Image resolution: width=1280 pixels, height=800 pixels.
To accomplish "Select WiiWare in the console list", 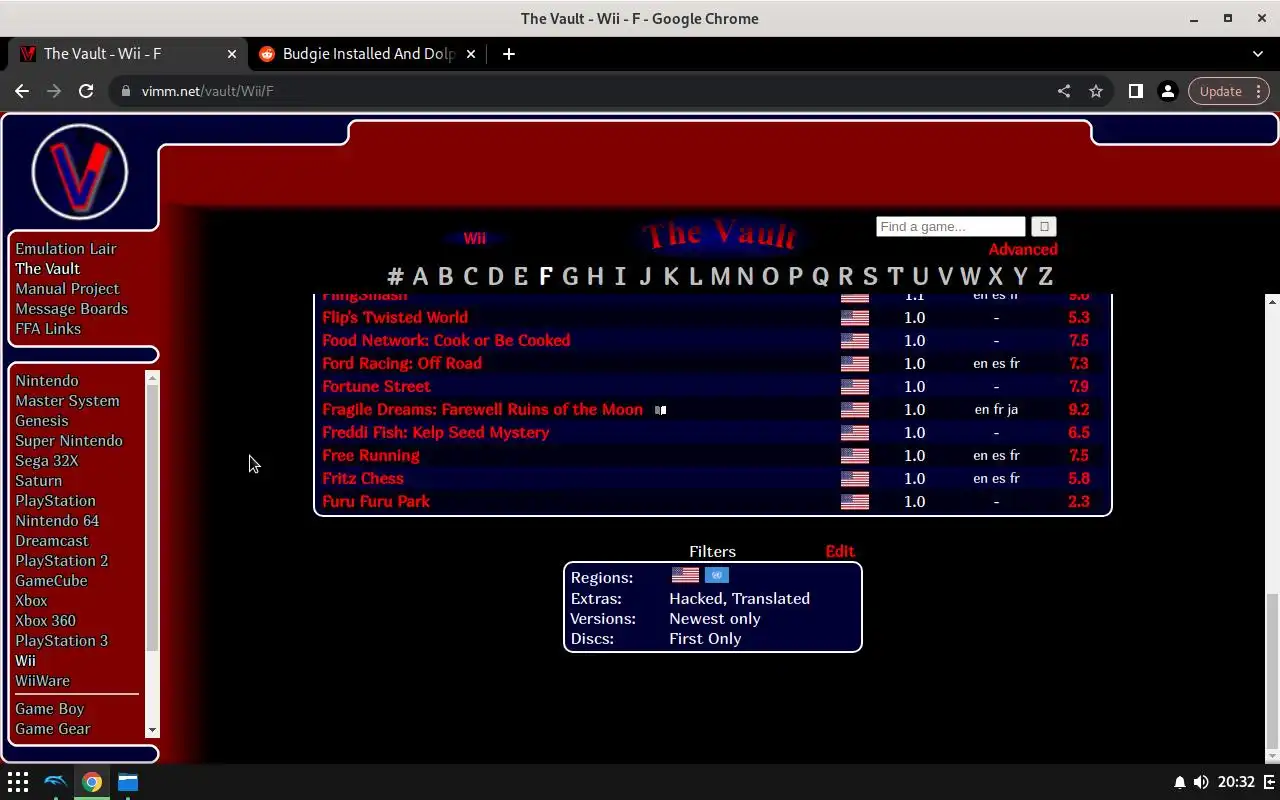I will [42, 681].
